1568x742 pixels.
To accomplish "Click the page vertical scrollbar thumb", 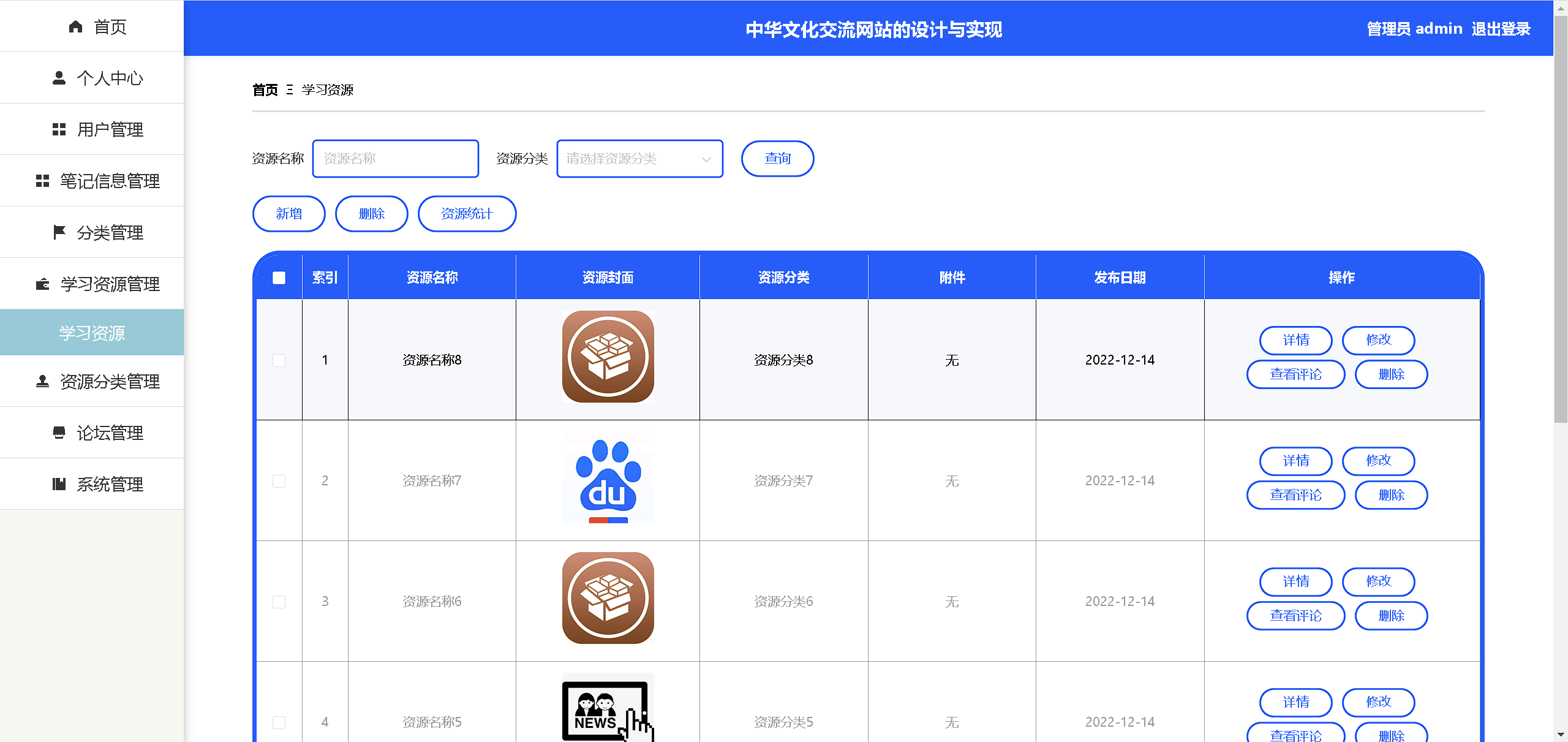I will coord(1561,221).
